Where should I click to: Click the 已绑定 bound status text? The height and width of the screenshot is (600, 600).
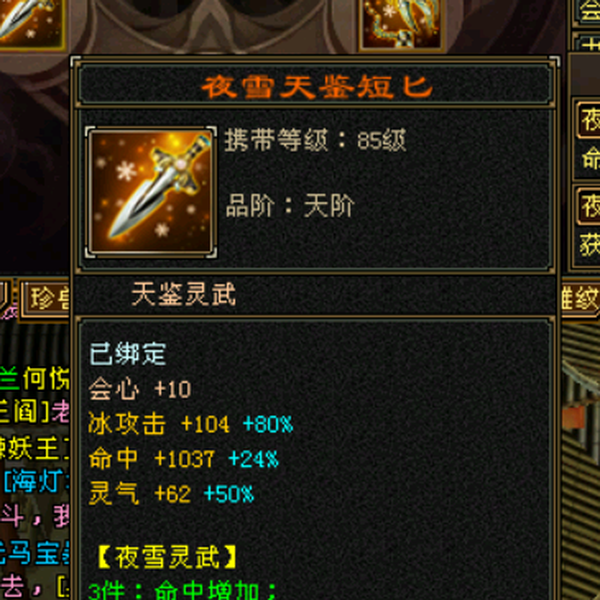[x=128, y=354]
